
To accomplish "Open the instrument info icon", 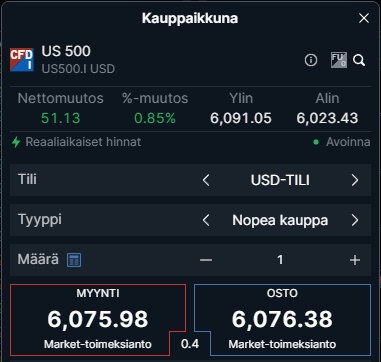I will click(311, 60).
